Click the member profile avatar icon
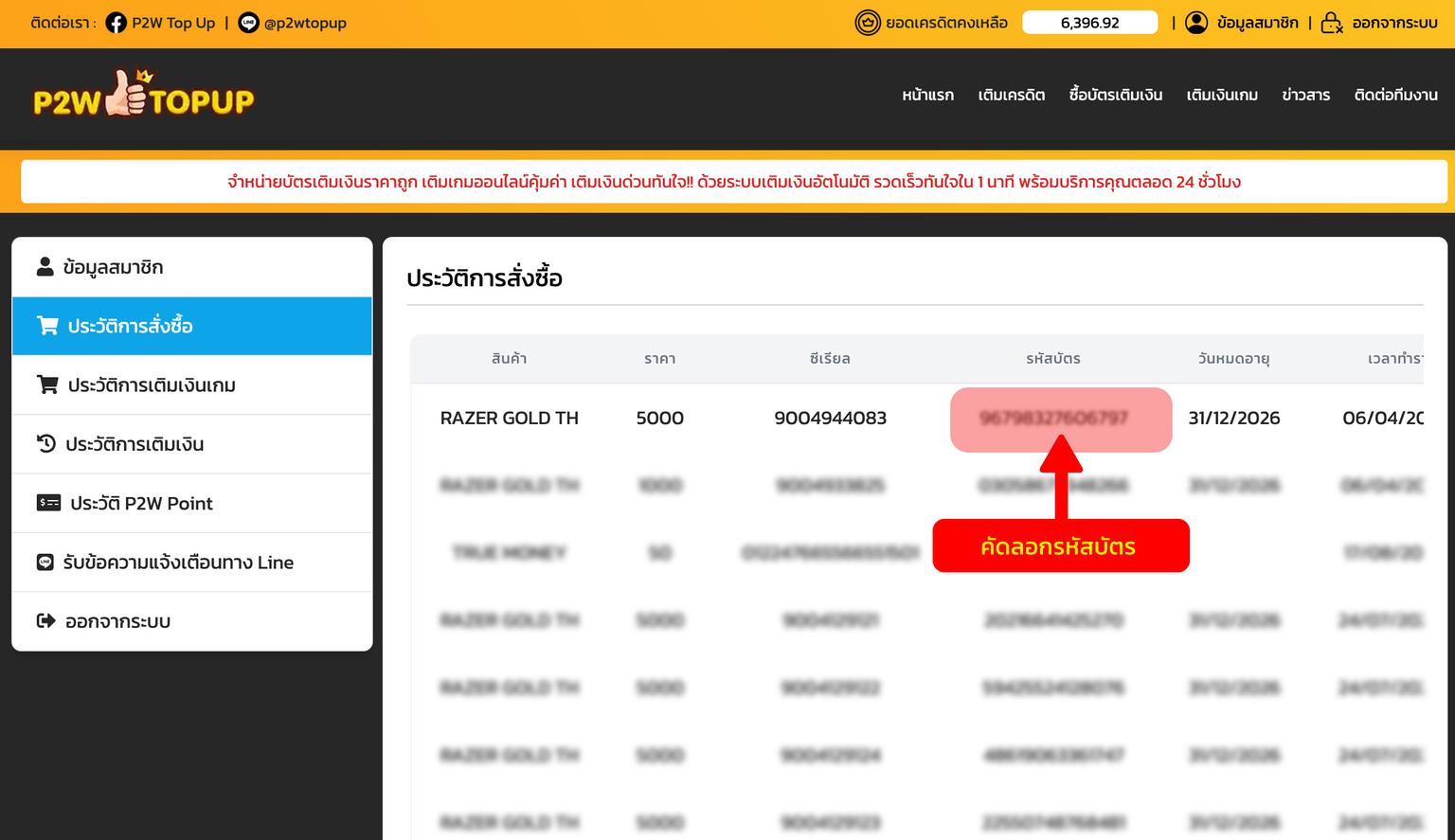Screen dimensions: 1455x840 1196,23
